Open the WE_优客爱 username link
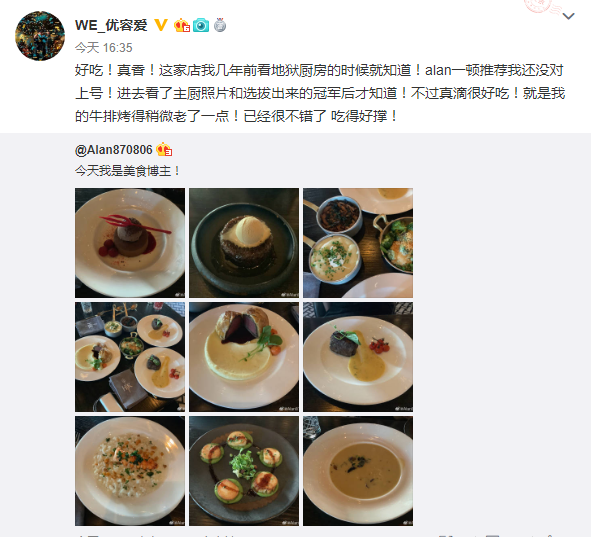This screenshot has width=591, height=537. 111,25
